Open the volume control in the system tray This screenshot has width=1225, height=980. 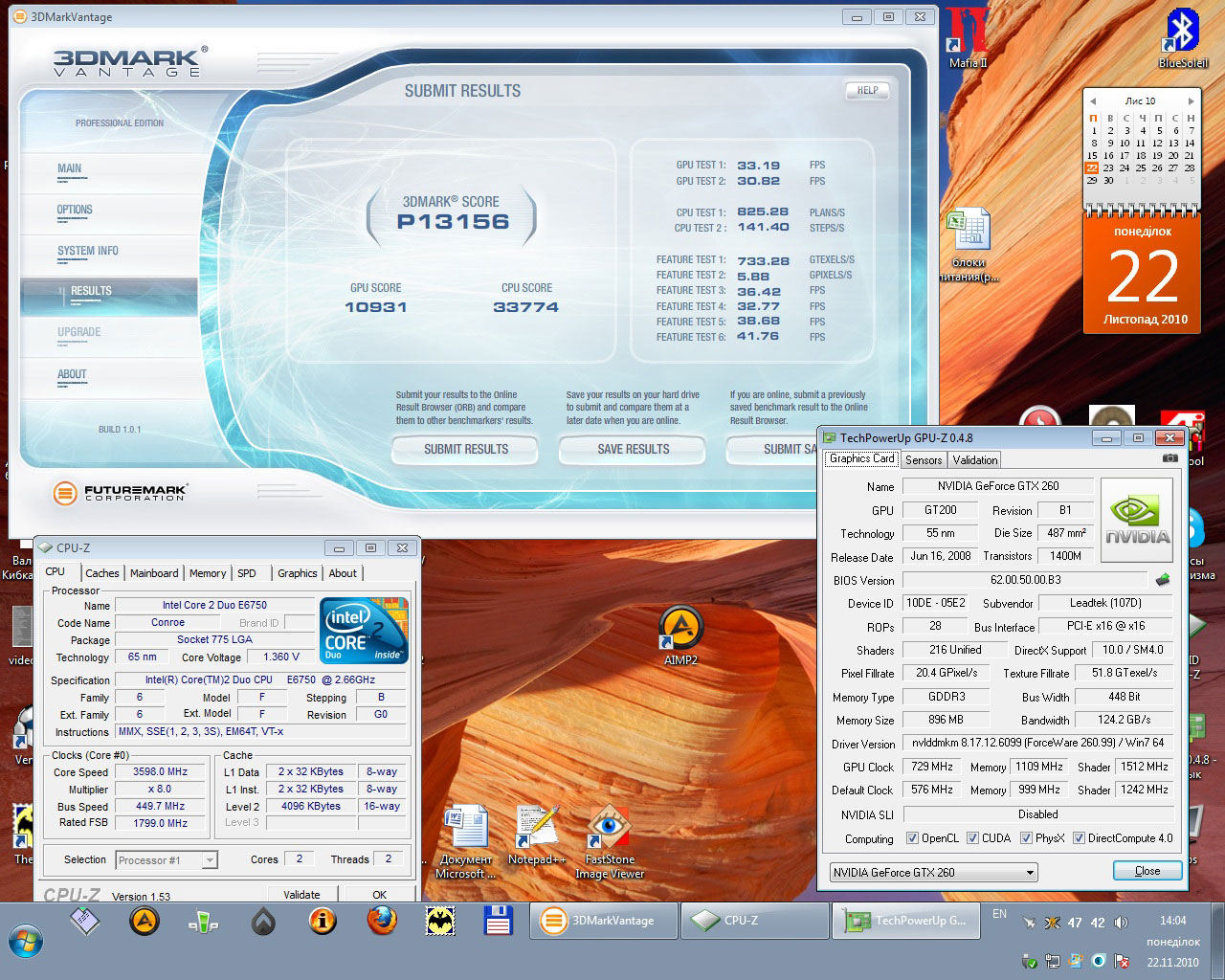click(x=1121, y=923)
